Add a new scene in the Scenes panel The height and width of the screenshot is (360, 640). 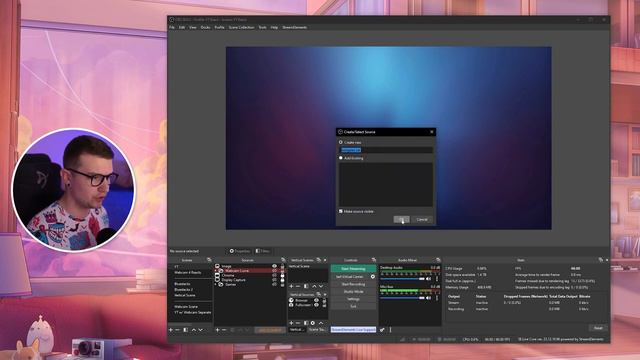[x=171, y=330]
